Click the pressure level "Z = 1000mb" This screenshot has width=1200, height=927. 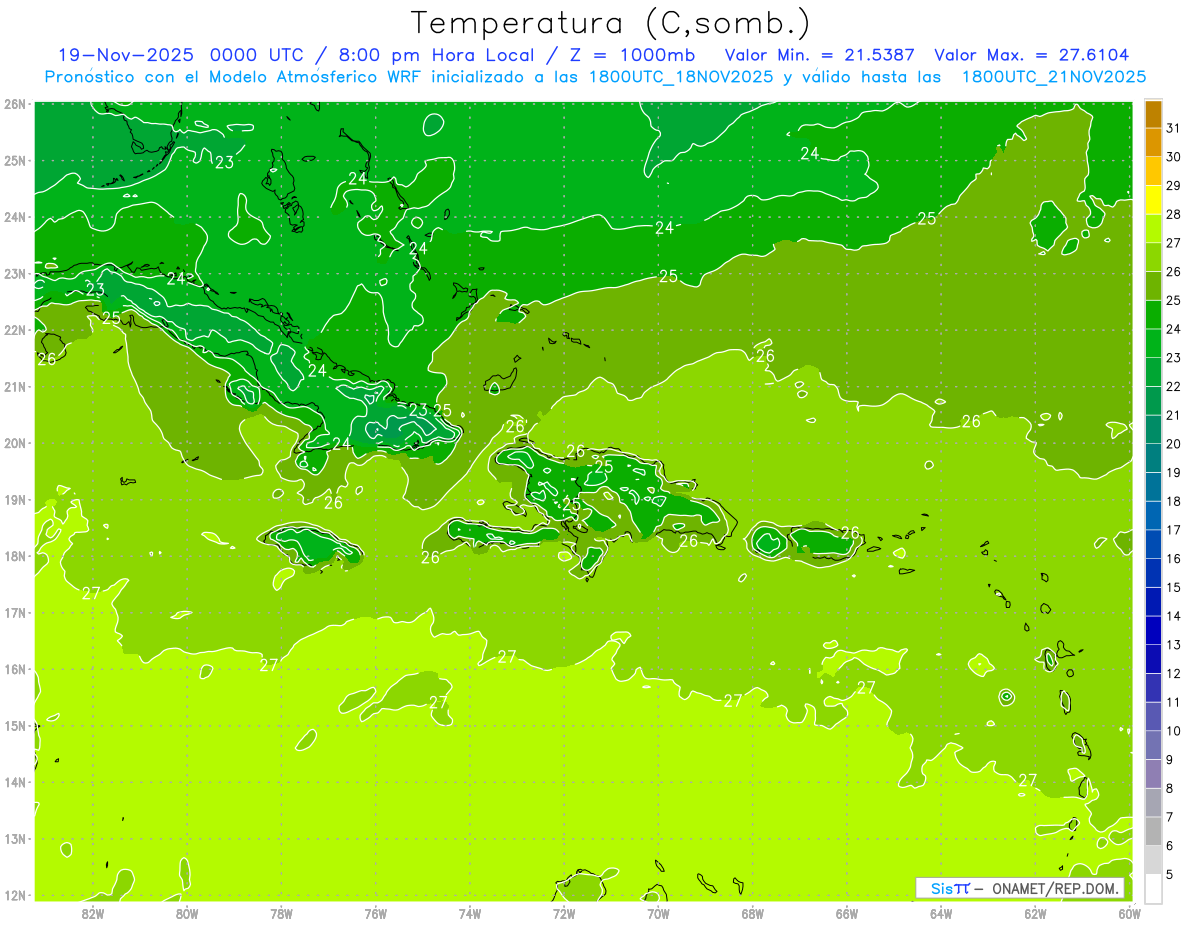pyautogui.click(x=632, y=55)
